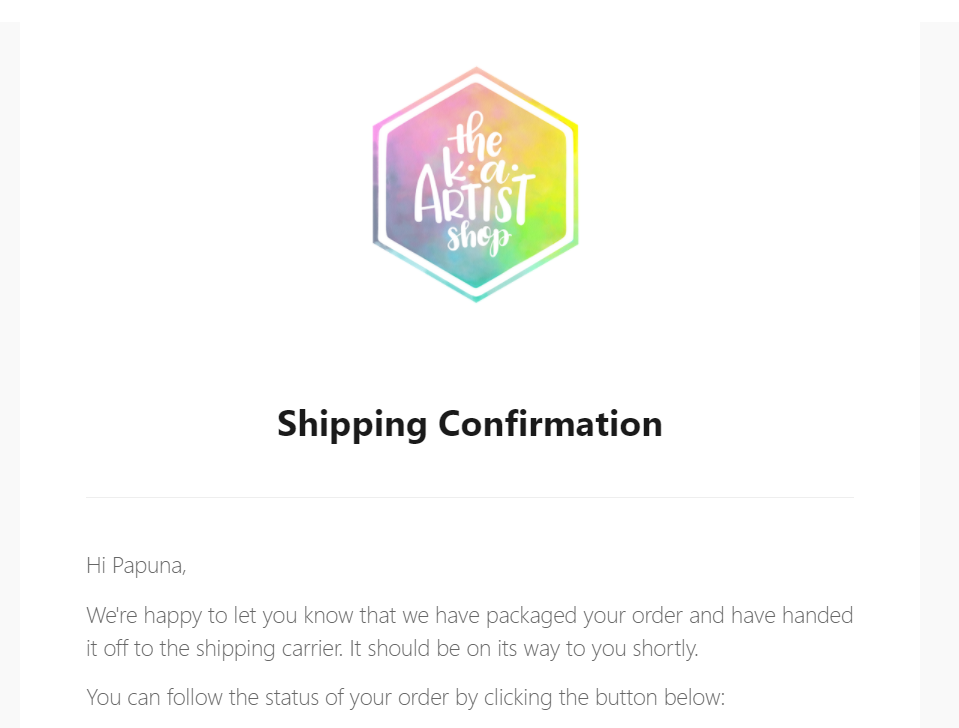The height and width of the screenshot is (728, 959).
Task: Click the word 'Shipping' in heading
Action: coord(351,424)
